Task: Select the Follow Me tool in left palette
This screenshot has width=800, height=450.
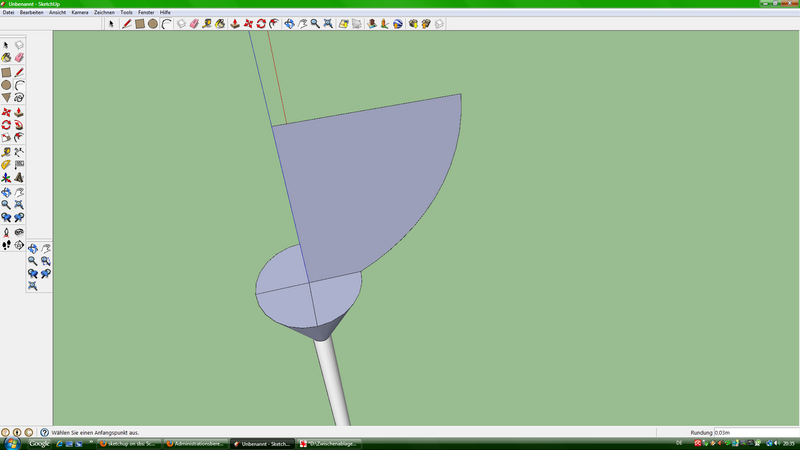Action: pos(19,125)
